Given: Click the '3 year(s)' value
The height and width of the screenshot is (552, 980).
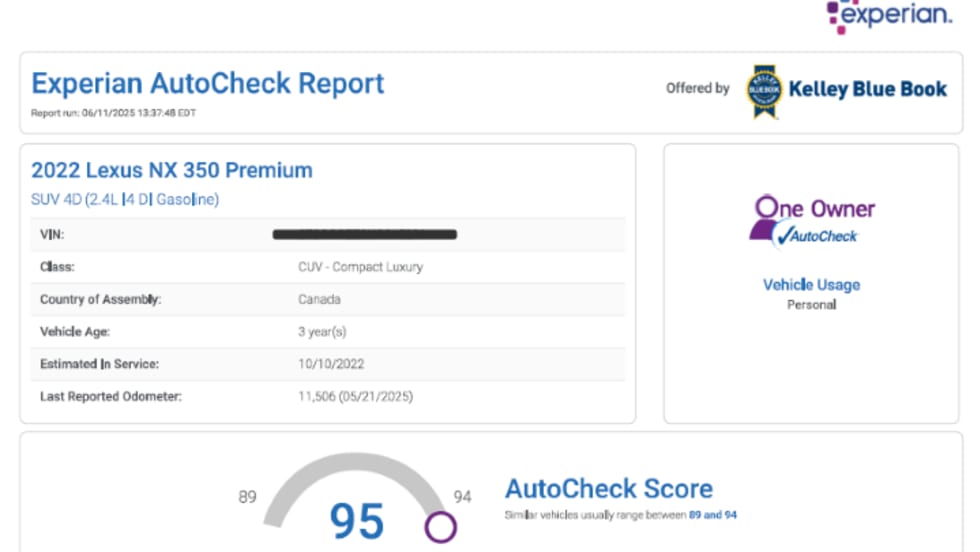Looking at the screenshot, I should (322, 332).
